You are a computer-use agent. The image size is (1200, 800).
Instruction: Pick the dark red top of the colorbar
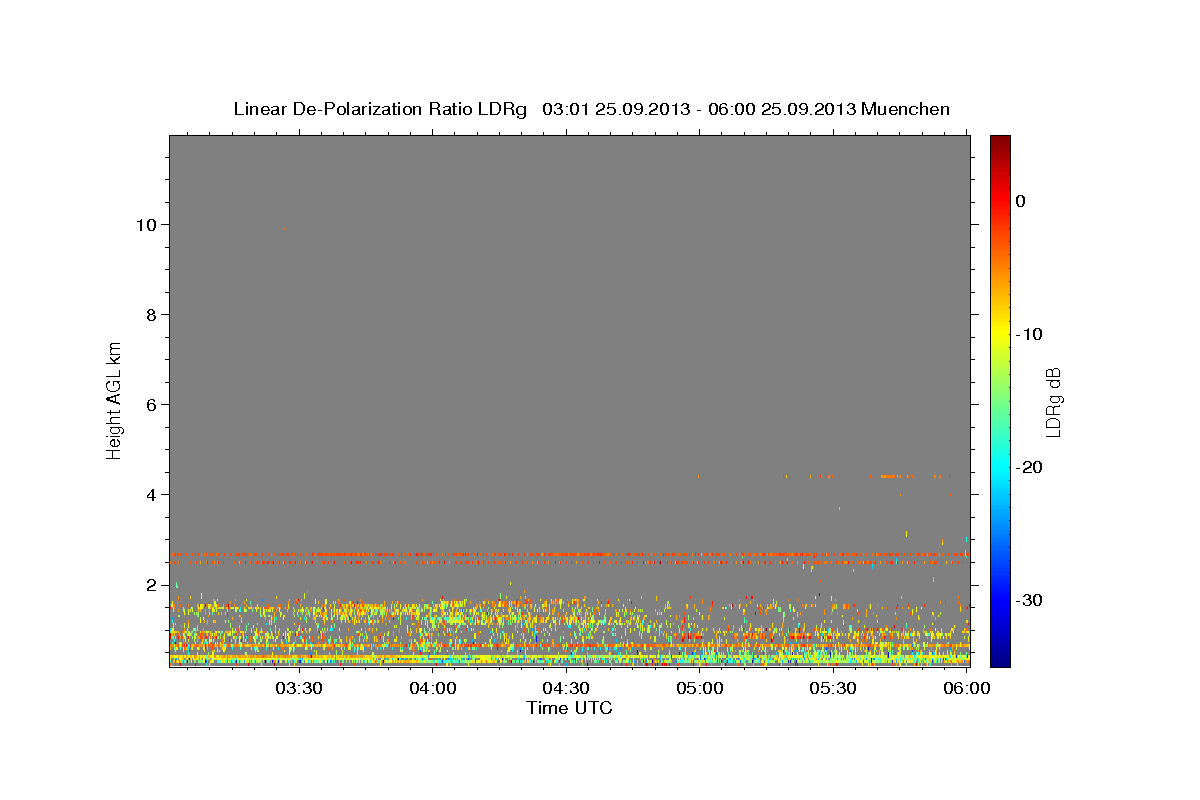[x=1000, y=142]
